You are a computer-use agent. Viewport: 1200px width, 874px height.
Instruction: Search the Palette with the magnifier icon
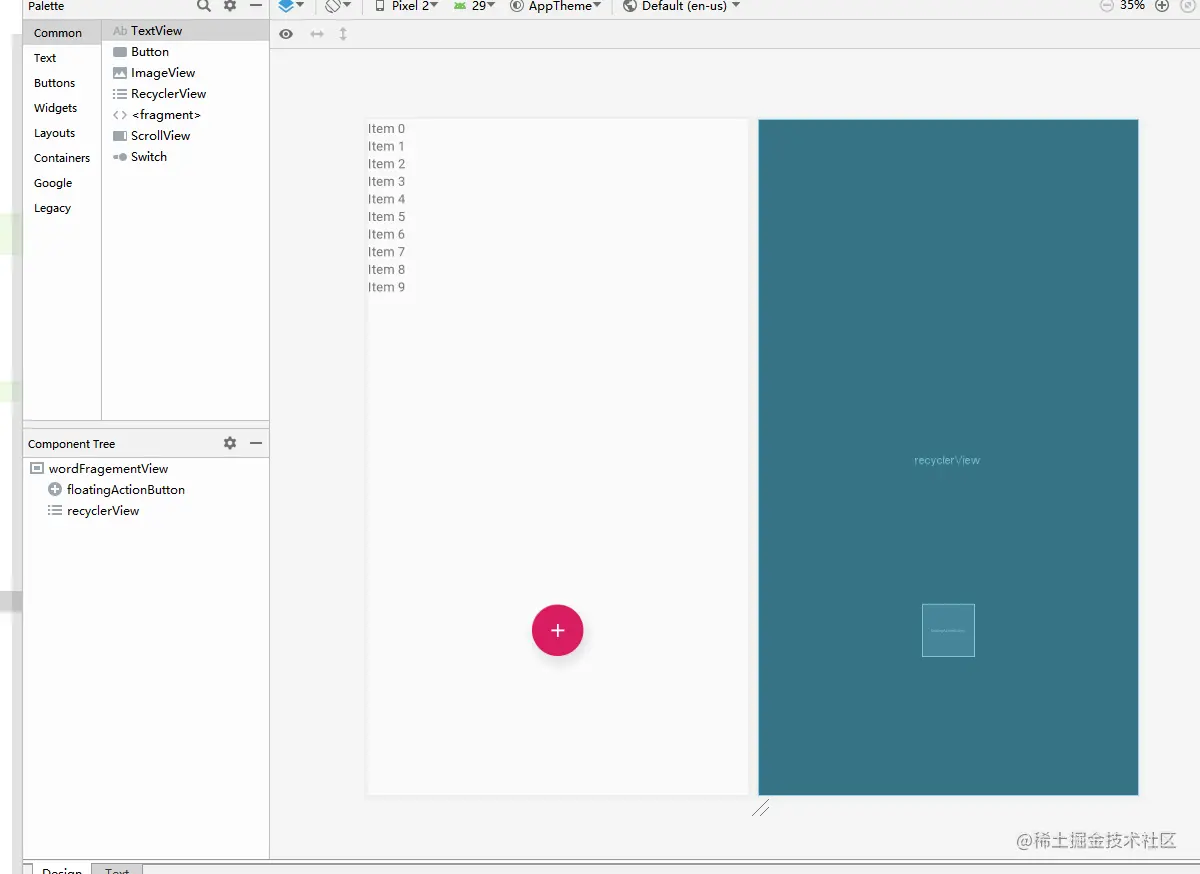click(x=204, y=6)
